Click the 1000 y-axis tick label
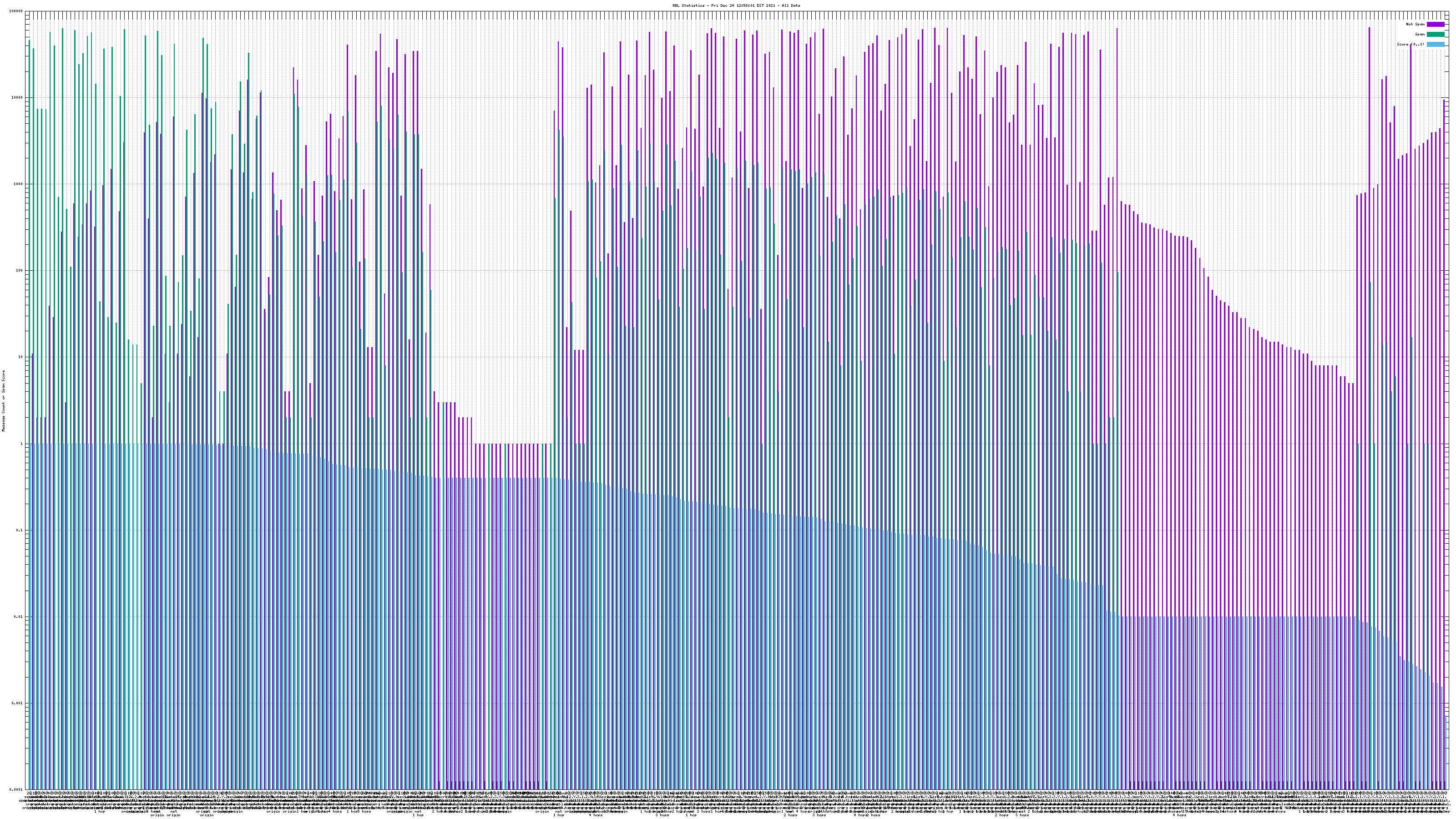Screen dimensions: 1456x819 19,184
